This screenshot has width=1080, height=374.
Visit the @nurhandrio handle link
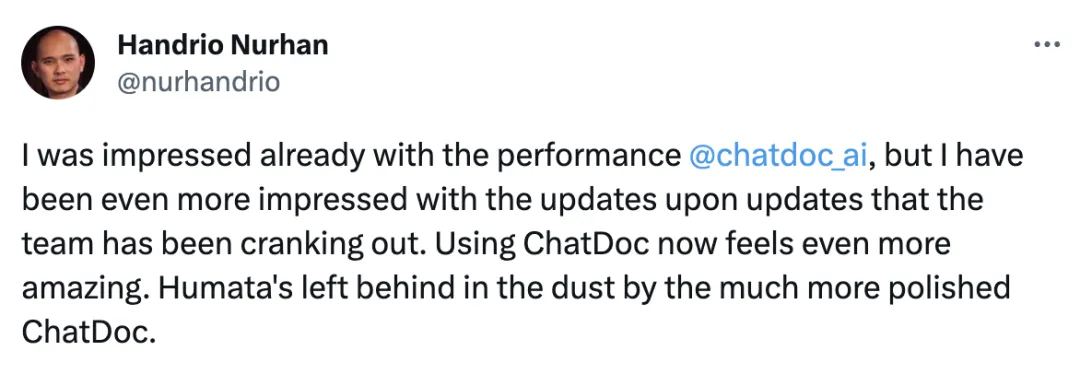198,82
